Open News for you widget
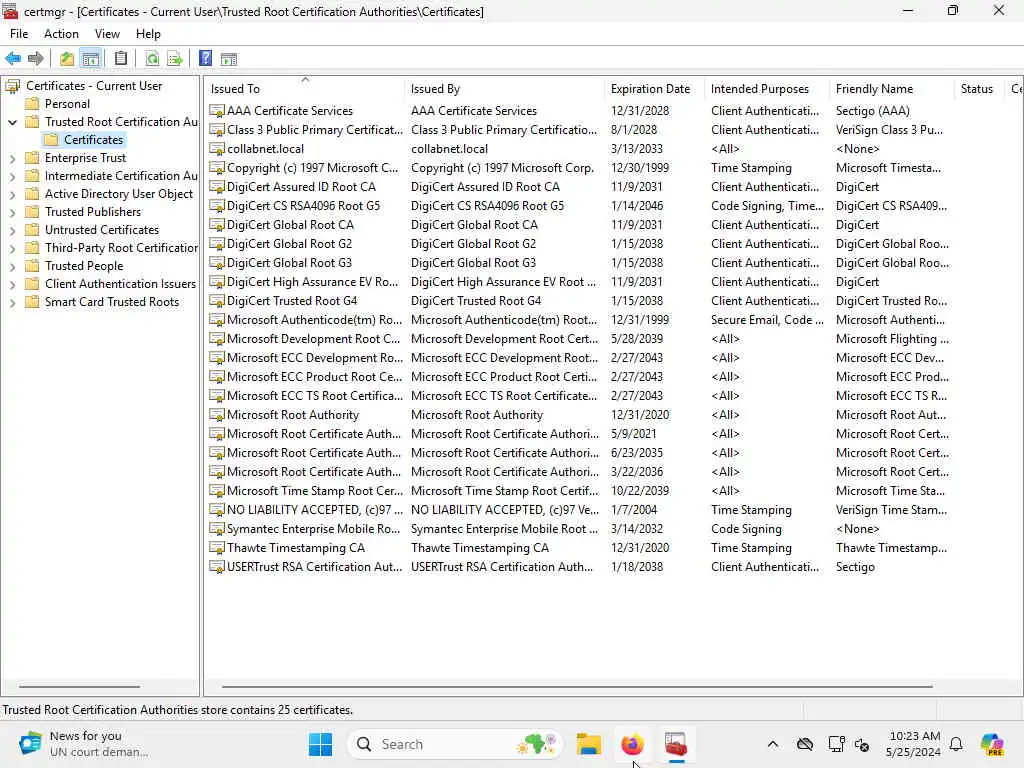This screenshot has height=768, width=1024. point(84,744)
